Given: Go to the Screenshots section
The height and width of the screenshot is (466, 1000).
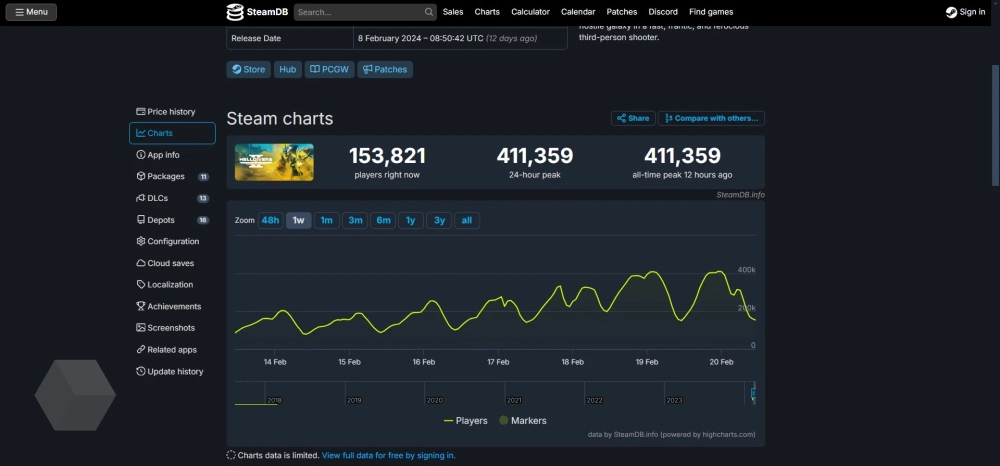Looking at the screenshot, I should 171,328.
